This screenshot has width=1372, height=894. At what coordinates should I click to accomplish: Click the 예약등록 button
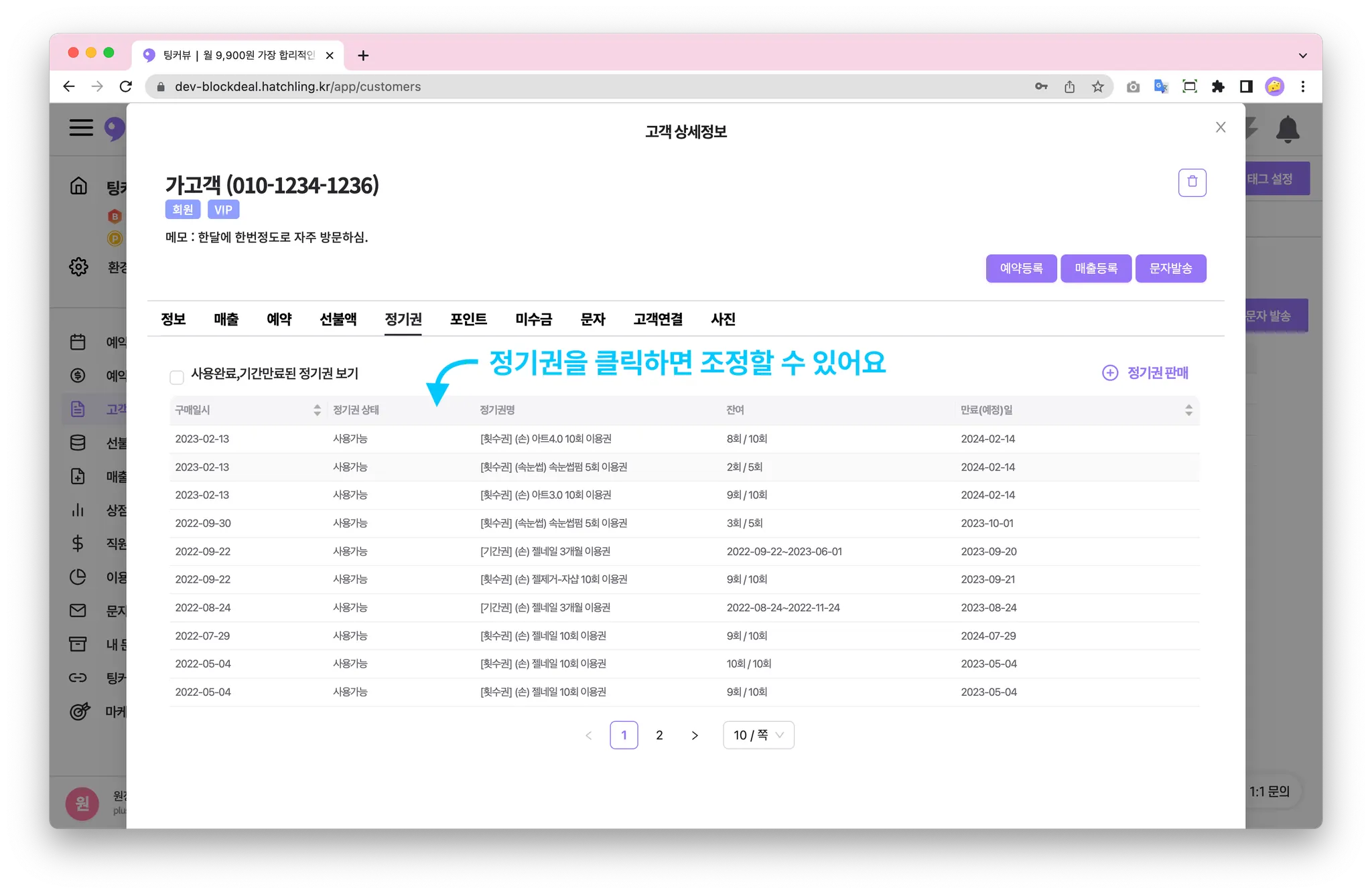1021,268
